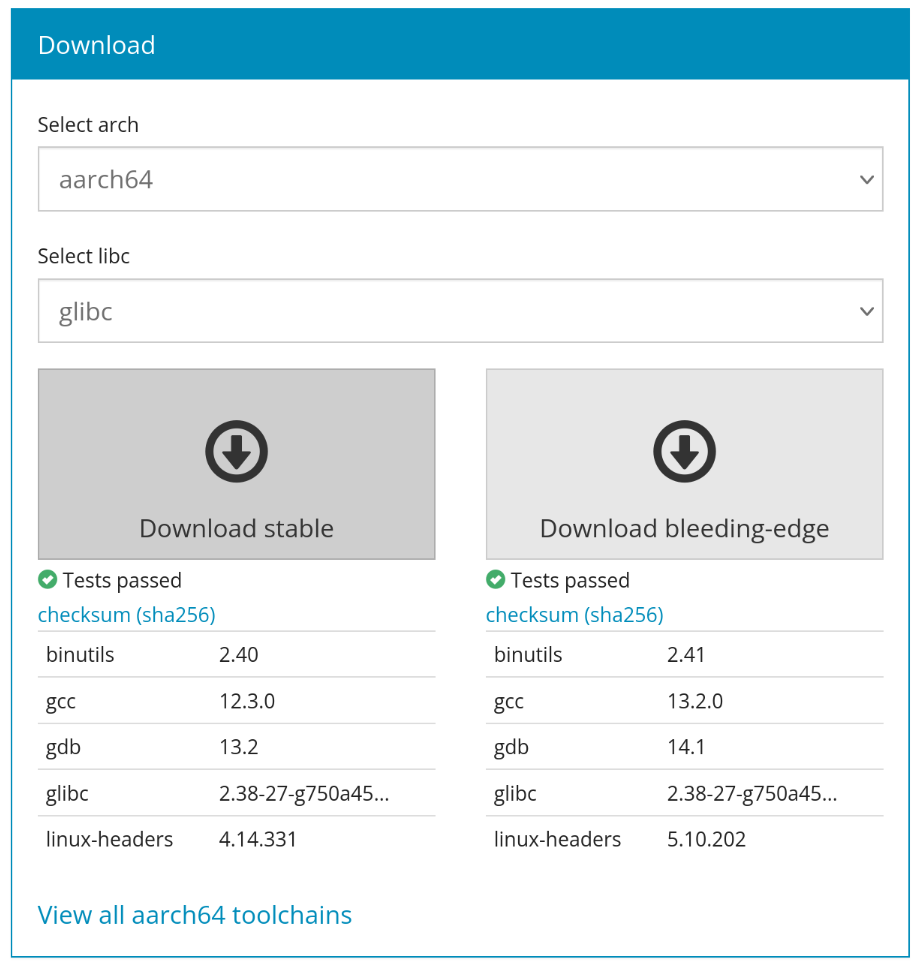Click the Download panel header
This screenshot has height=968, width=923.
pos(461,44)
